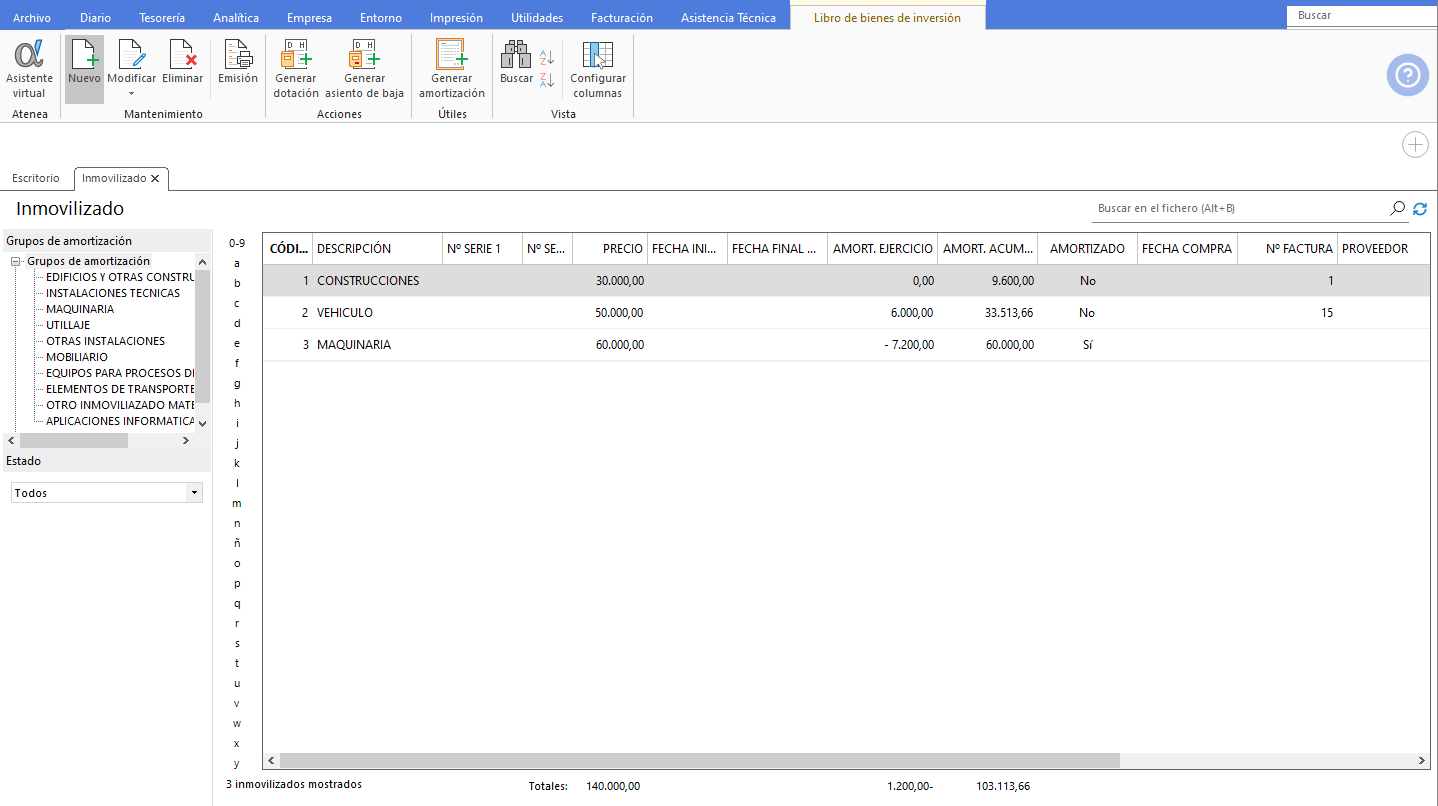Select EDIFICIOS Y OTRAS CONSTRU tree item
Image resolution: width=1438 pixels, height=806 pixels.
click(120, 277)
